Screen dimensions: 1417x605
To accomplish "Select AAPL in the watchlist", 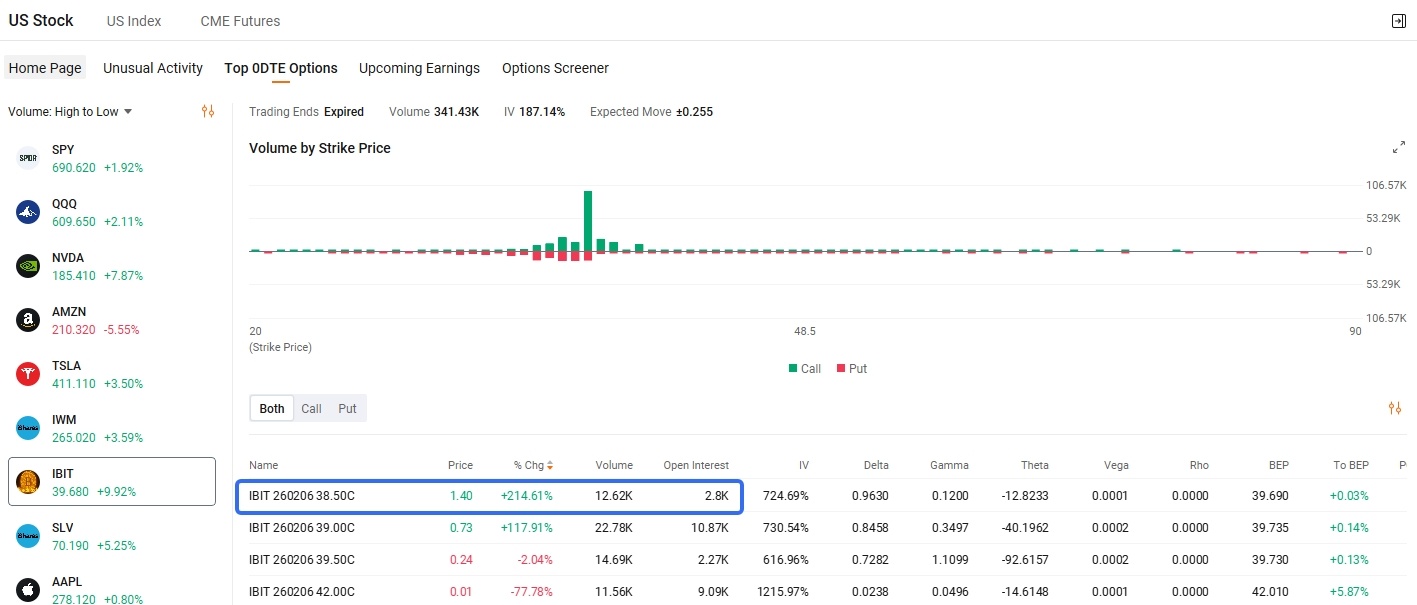I will tap(112, 590).
